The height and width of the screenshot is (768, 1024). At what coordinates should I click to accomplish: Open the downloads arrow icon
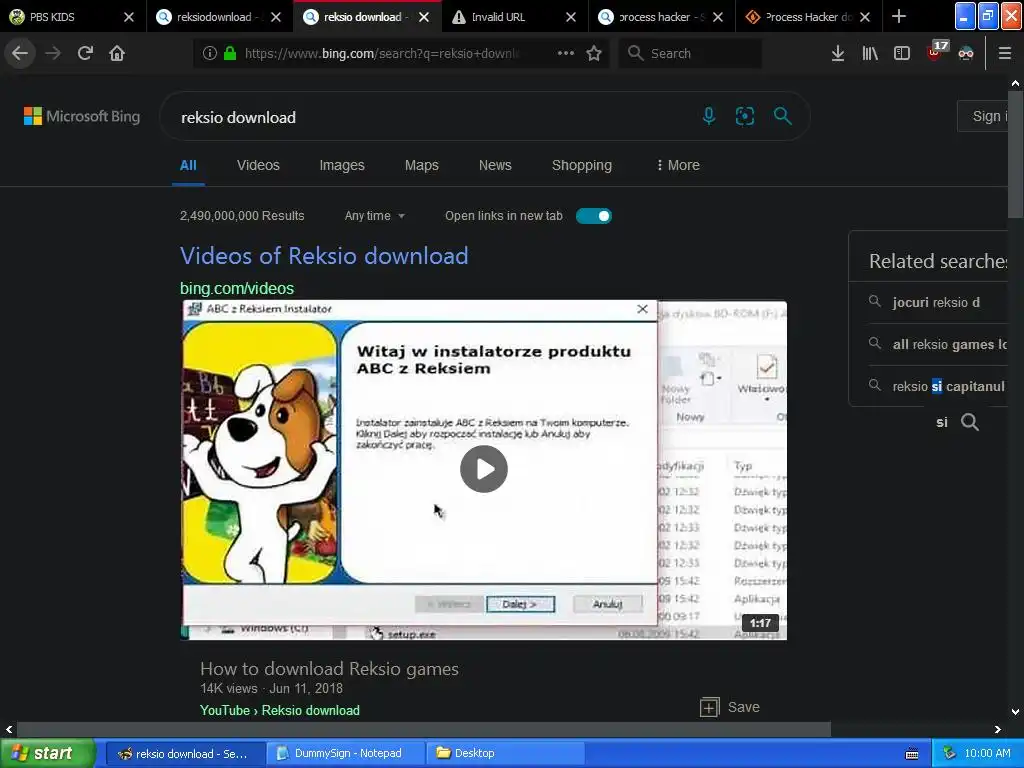pos(838,53)
